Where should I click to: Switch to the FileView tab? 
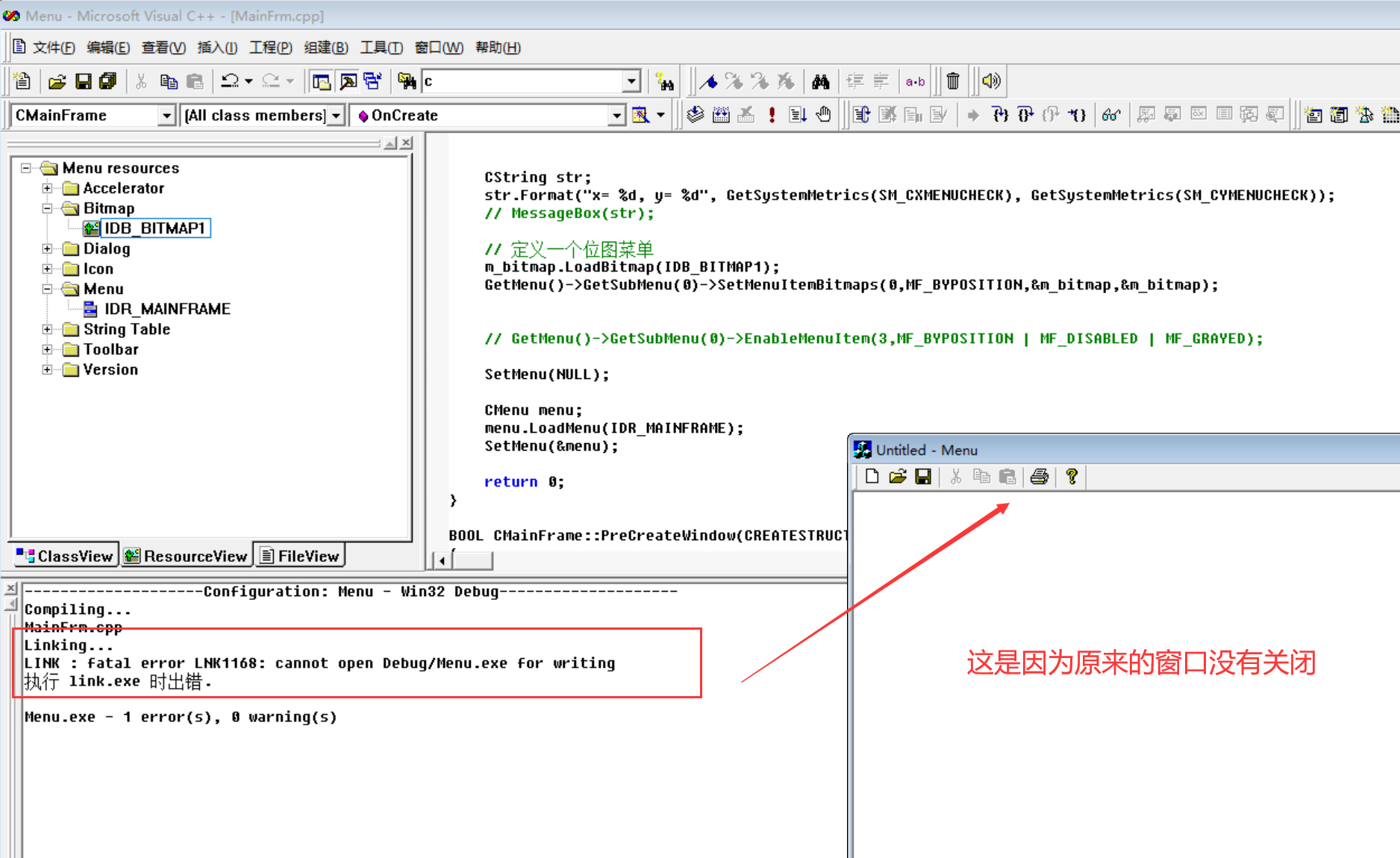299,556
